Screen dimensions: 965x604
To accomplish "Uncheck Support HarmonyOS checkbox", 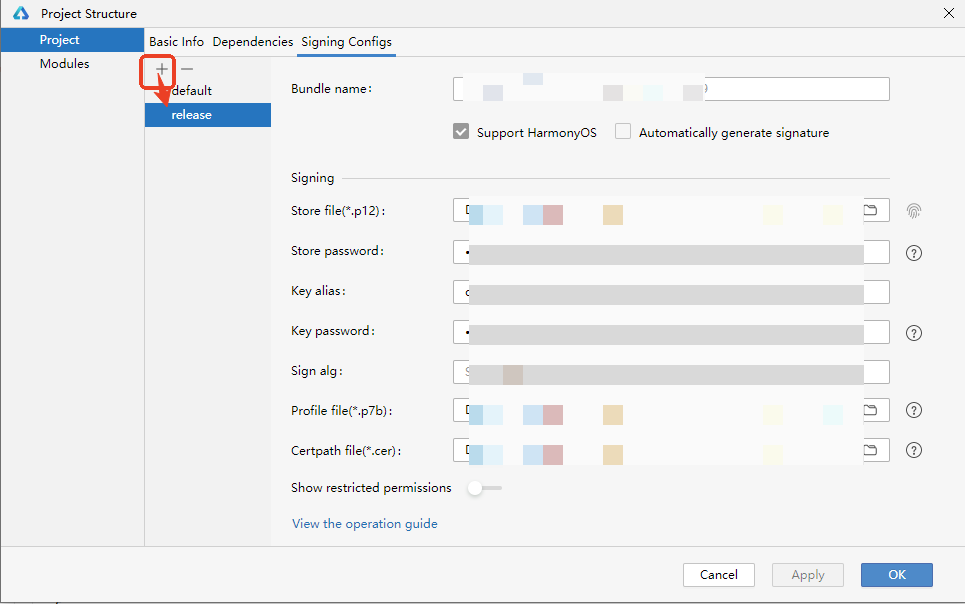I will click(461, 132).
